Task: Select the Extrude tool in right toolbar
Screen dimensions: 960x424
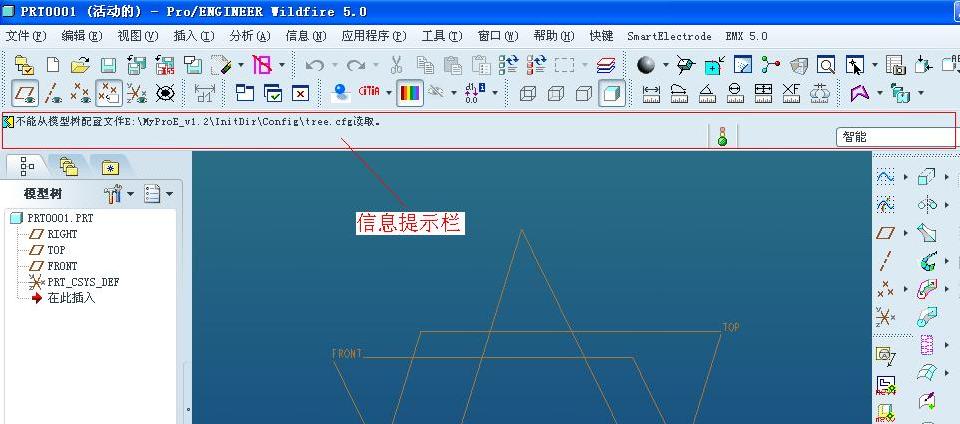Action: point(926,177)
